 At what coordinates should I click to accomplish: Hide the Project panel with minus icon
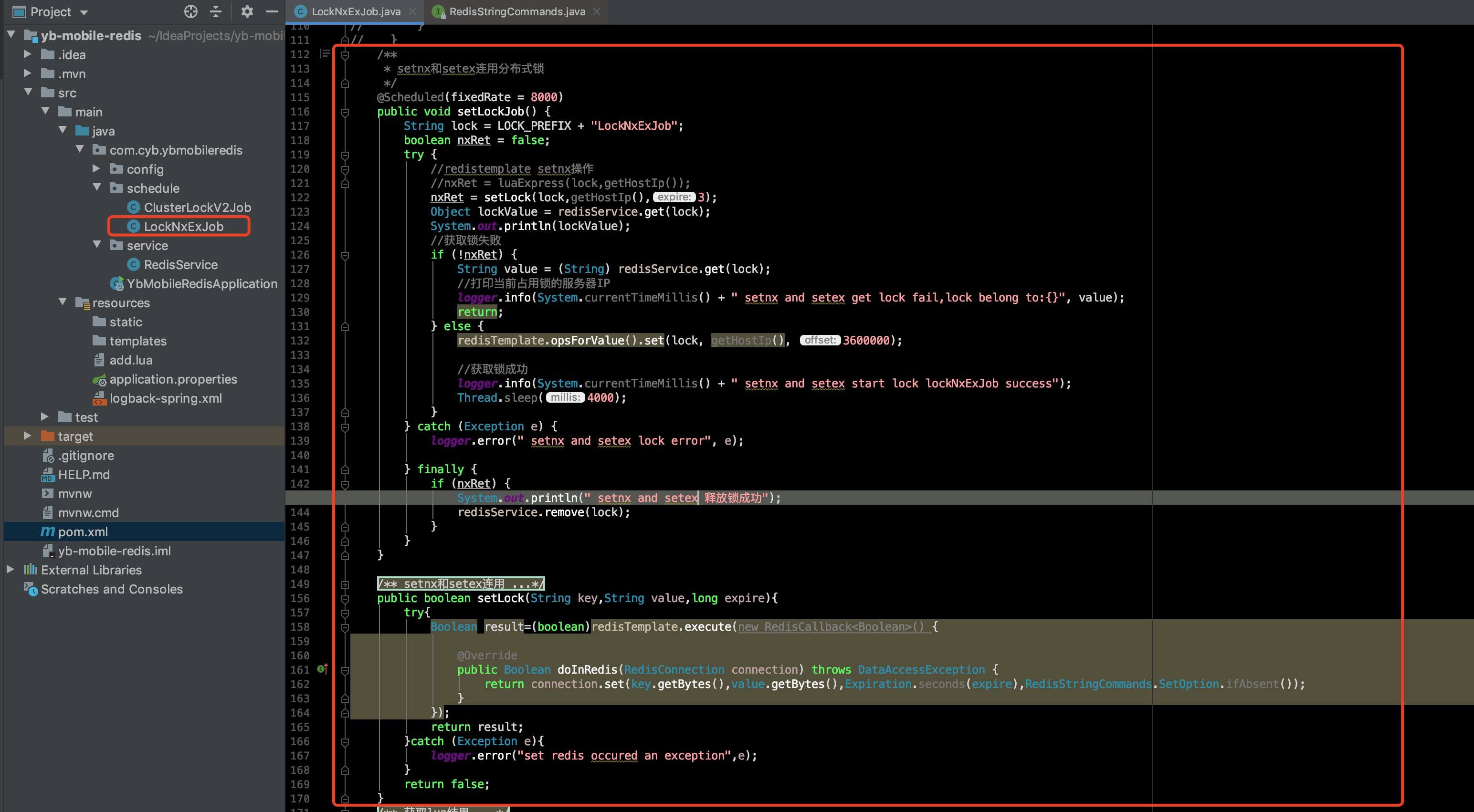click(272, 11)
